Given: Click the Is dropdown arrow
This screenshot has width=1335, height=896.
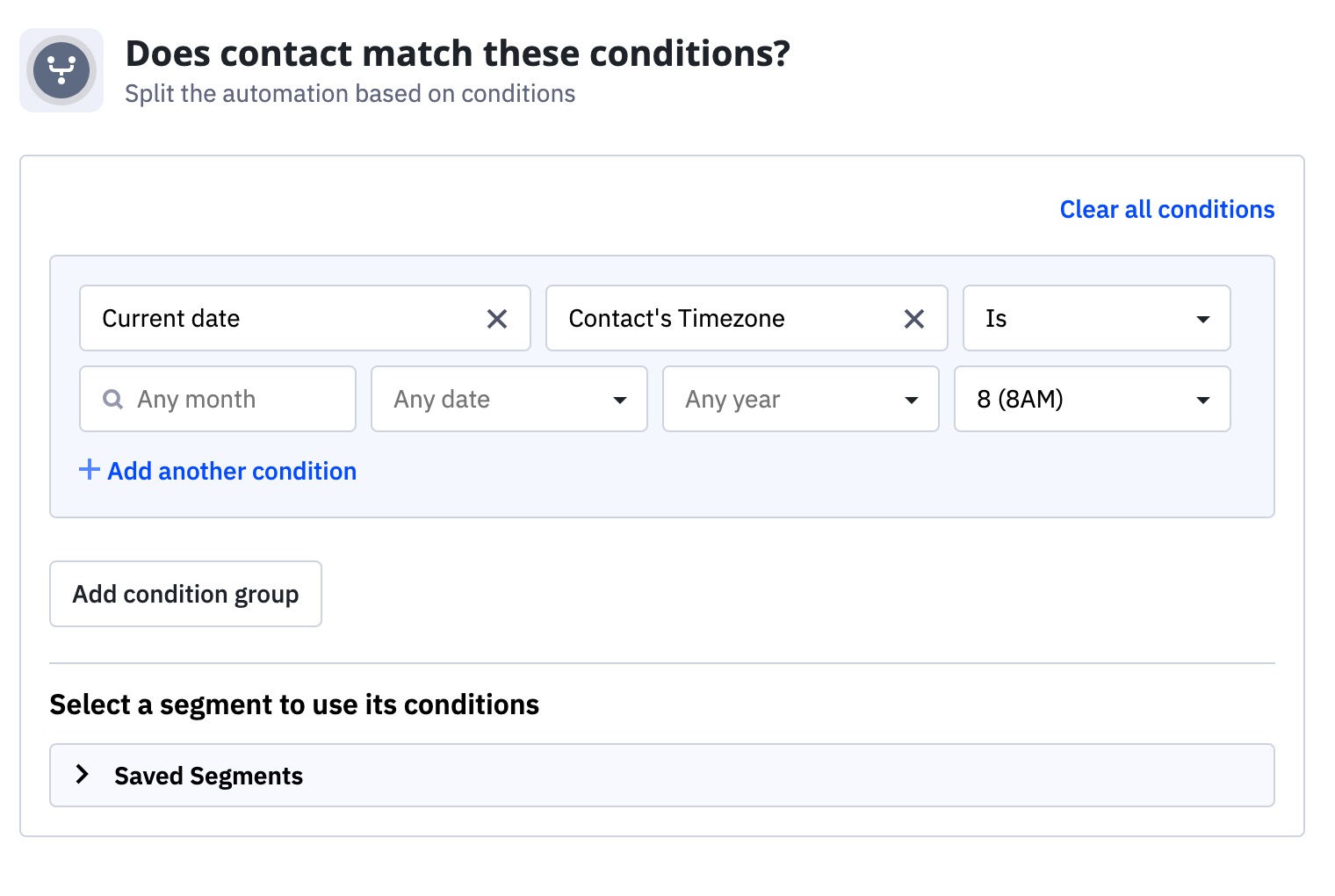Looking at the screenshot, I should (1203, 320).
